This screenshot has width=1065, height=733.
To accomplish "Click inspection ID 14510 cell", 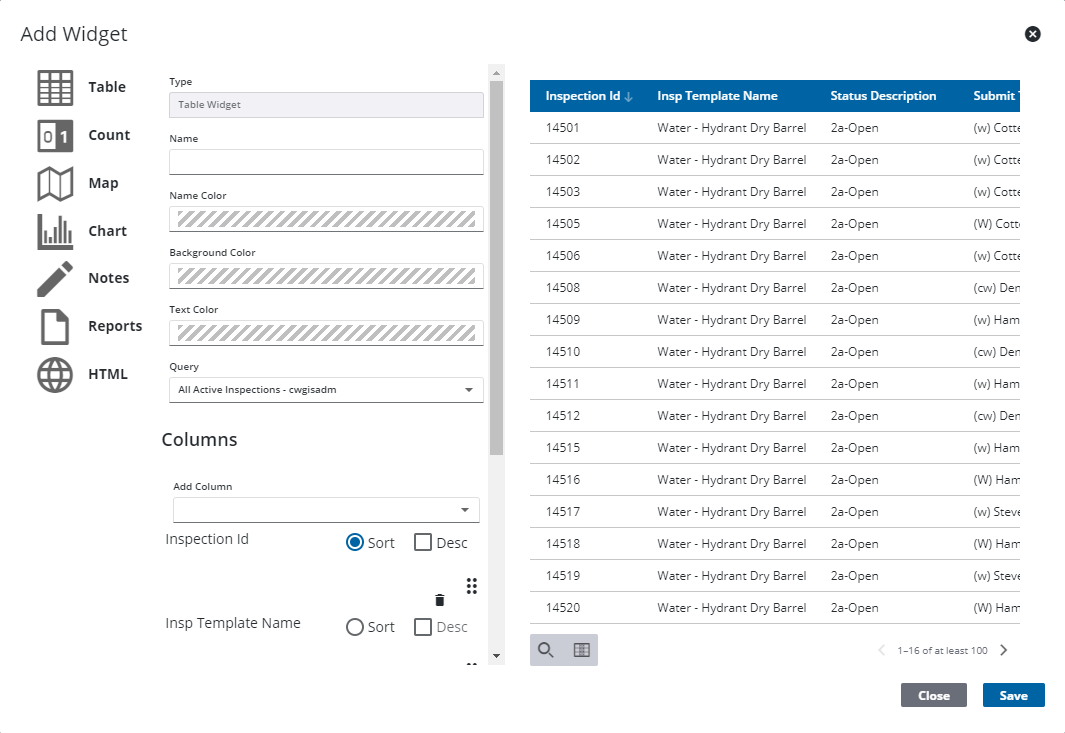I will [x=563, y=352].
